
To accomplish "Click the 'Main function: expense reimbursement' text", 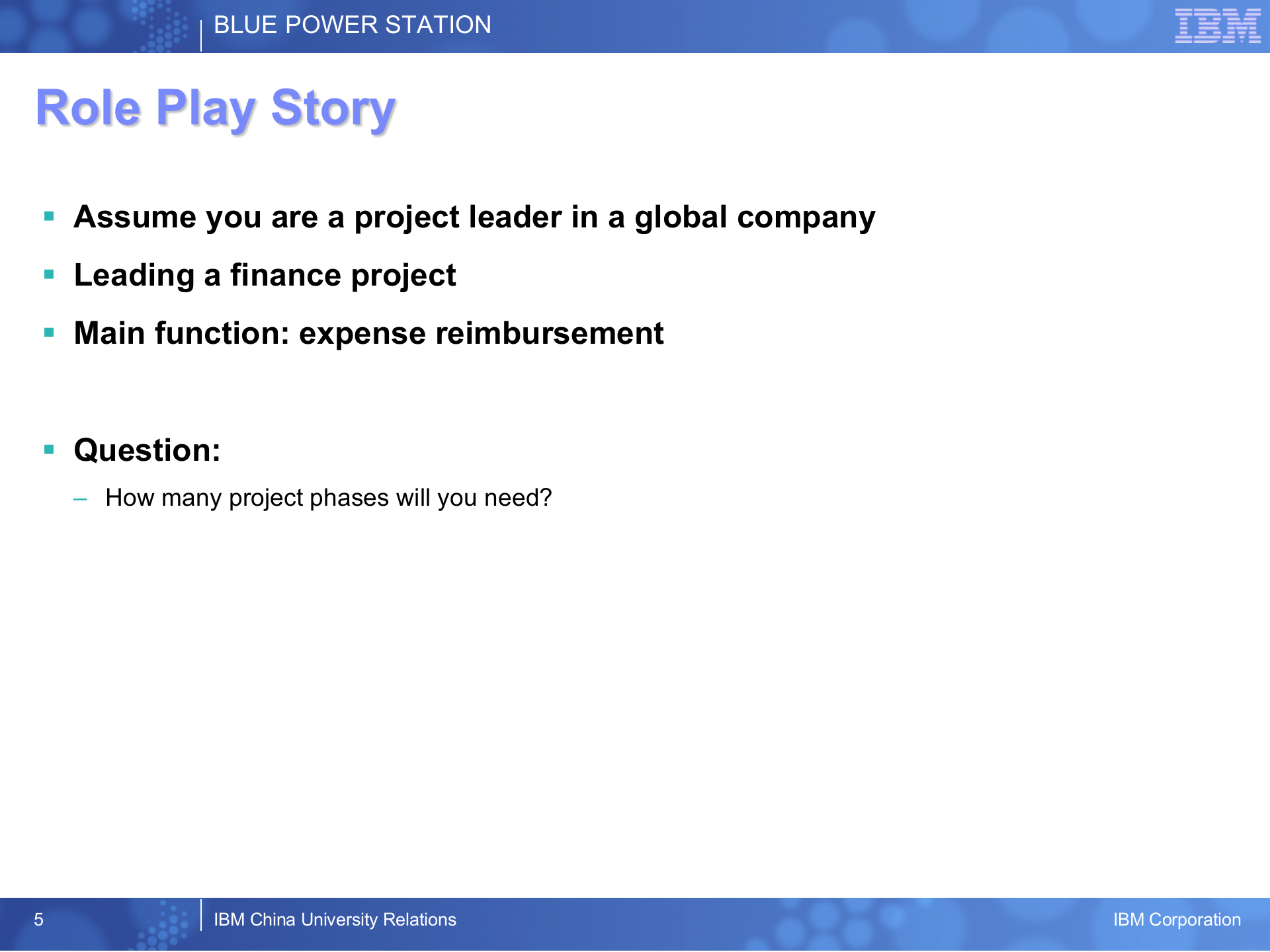I will tap(368, 333).
